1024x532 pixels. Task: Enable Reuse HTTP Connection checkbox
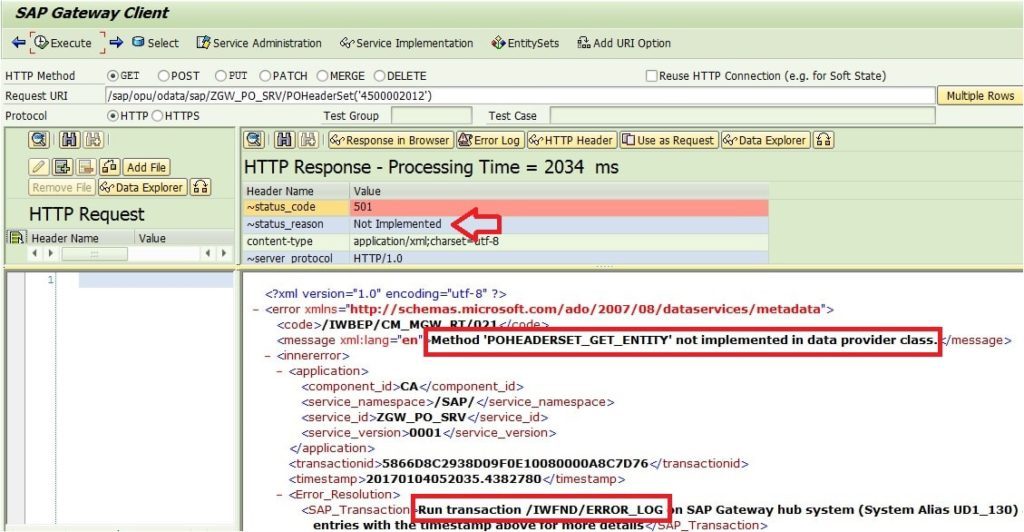pyautogui.click(x=651, y=76)
